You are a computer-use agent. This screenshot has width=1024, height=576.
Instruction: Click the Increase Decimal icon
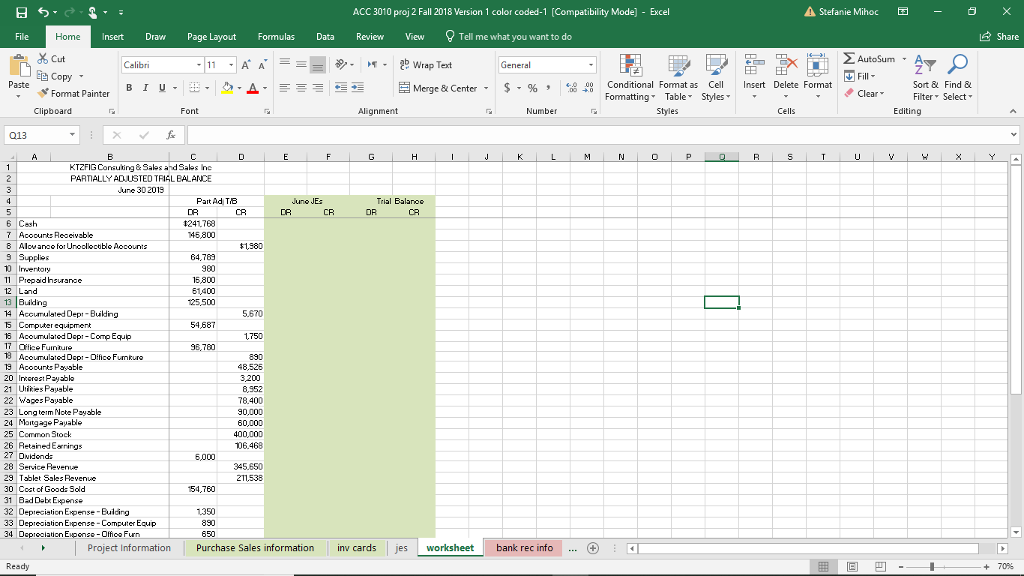[x=571, y=88]
